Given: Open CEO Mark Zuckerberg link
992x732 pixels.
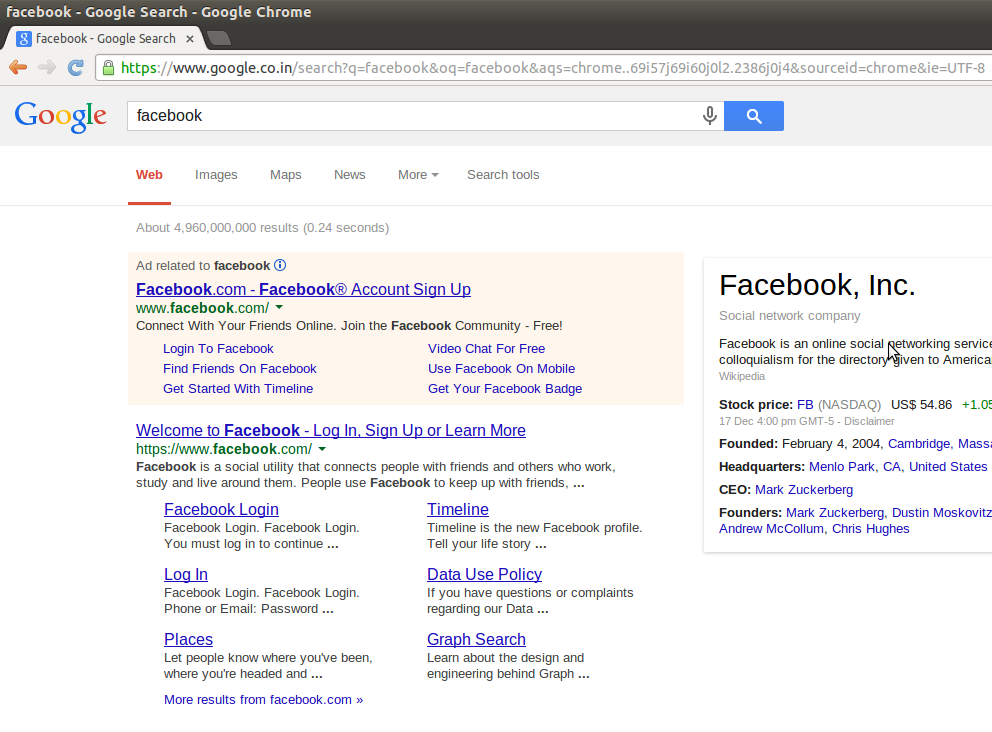Looking at the screenshot, I should click(x=804, y=490).
